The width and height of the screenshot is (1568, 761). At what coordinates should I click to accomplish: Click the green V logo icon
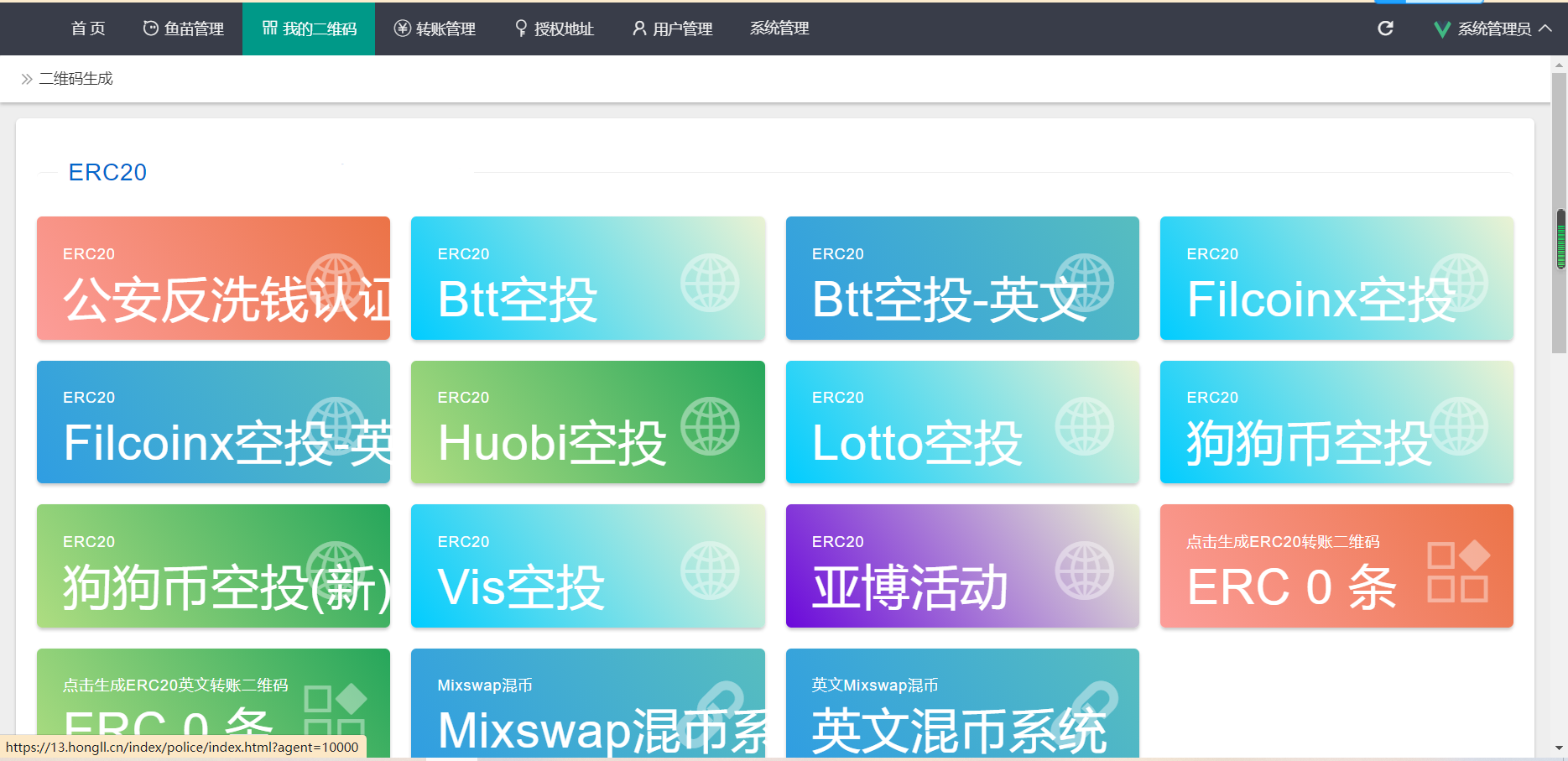point(1442,29)
